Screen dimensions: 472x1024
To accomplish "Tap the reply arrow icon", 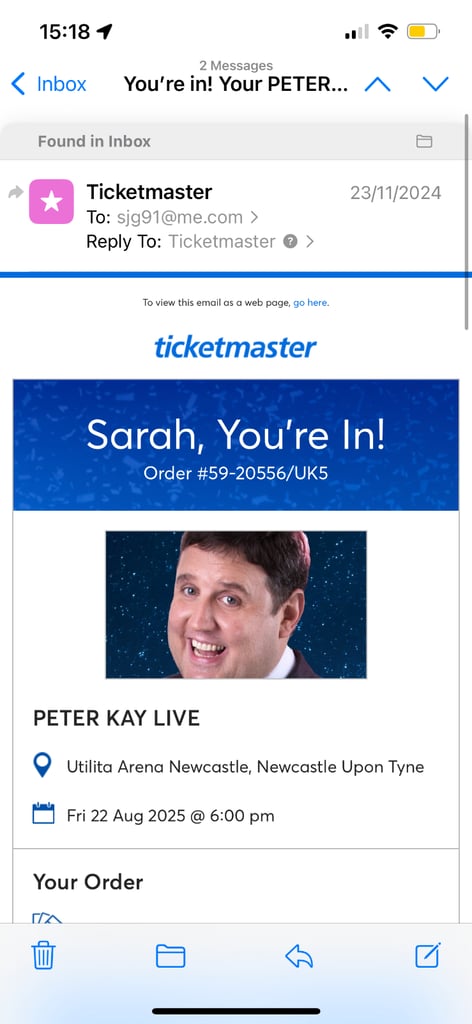I will (x=299, y=956).
